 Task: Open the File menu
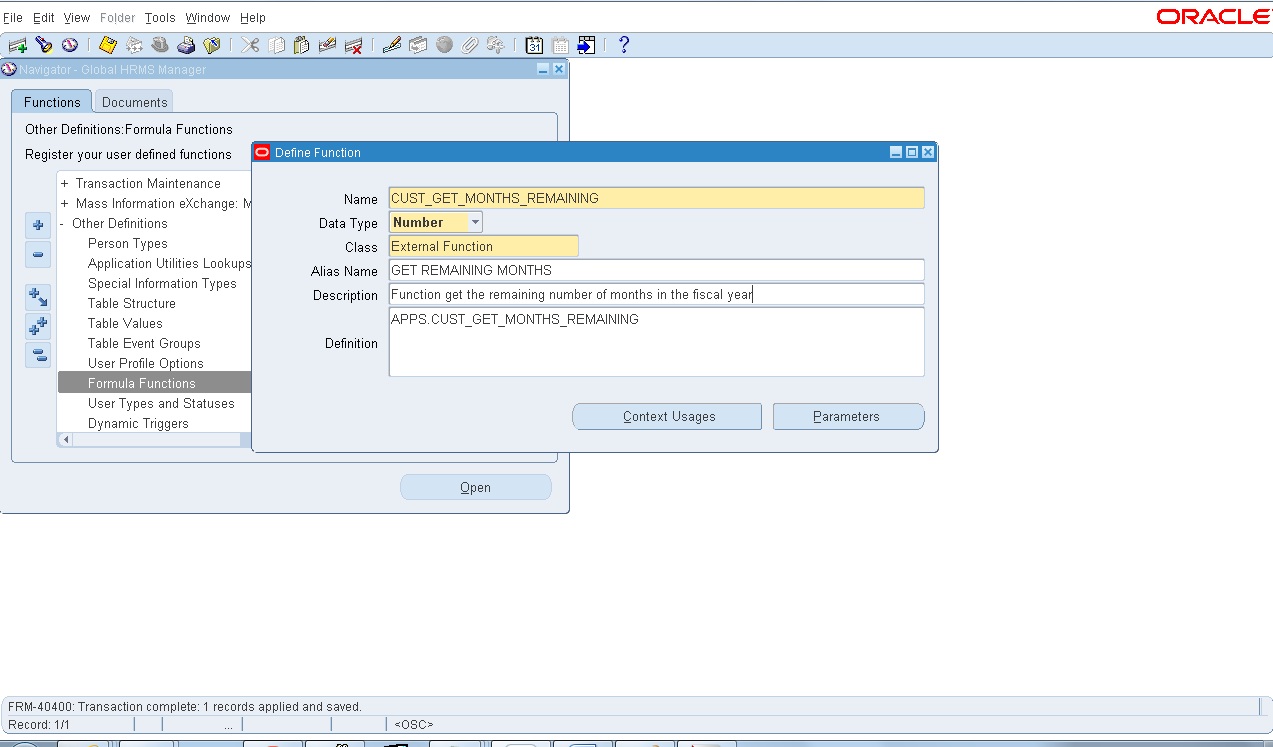click(13, 18)
